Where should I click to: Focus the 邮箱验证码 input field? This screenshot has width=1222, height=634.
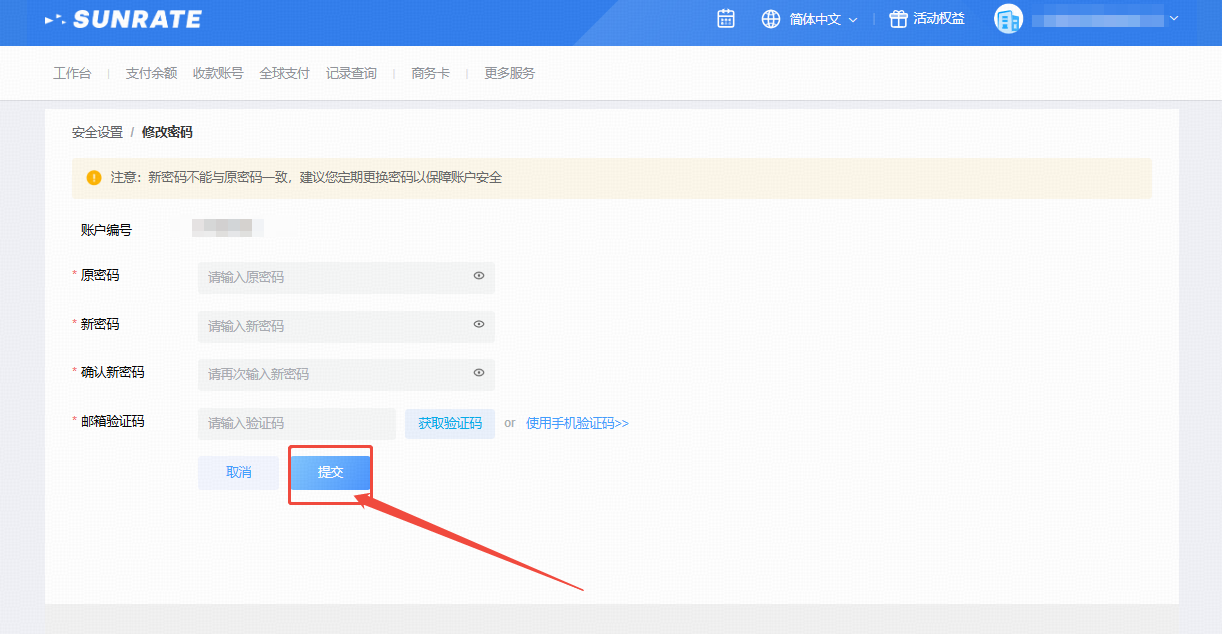(297, 423)
